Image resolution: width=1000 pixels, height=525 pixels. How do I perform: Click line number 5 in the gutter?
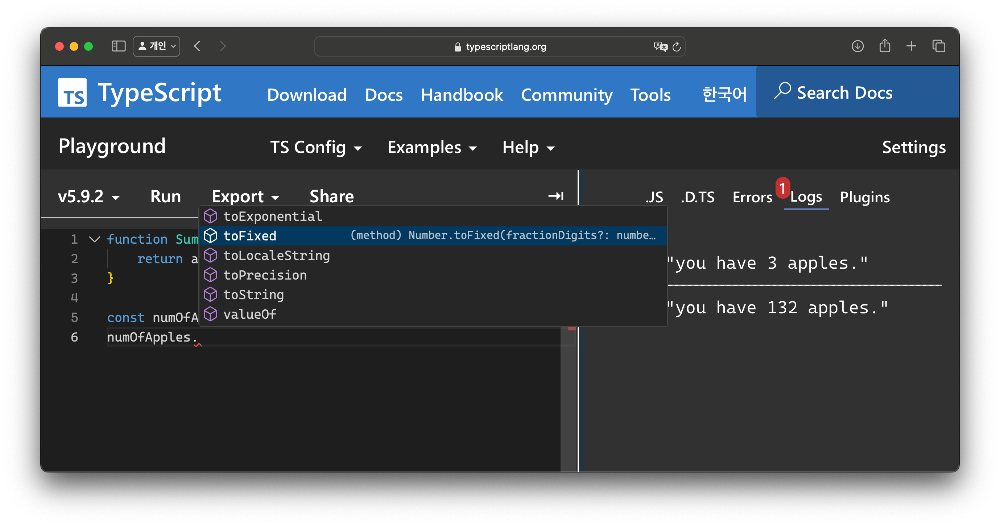75,318
